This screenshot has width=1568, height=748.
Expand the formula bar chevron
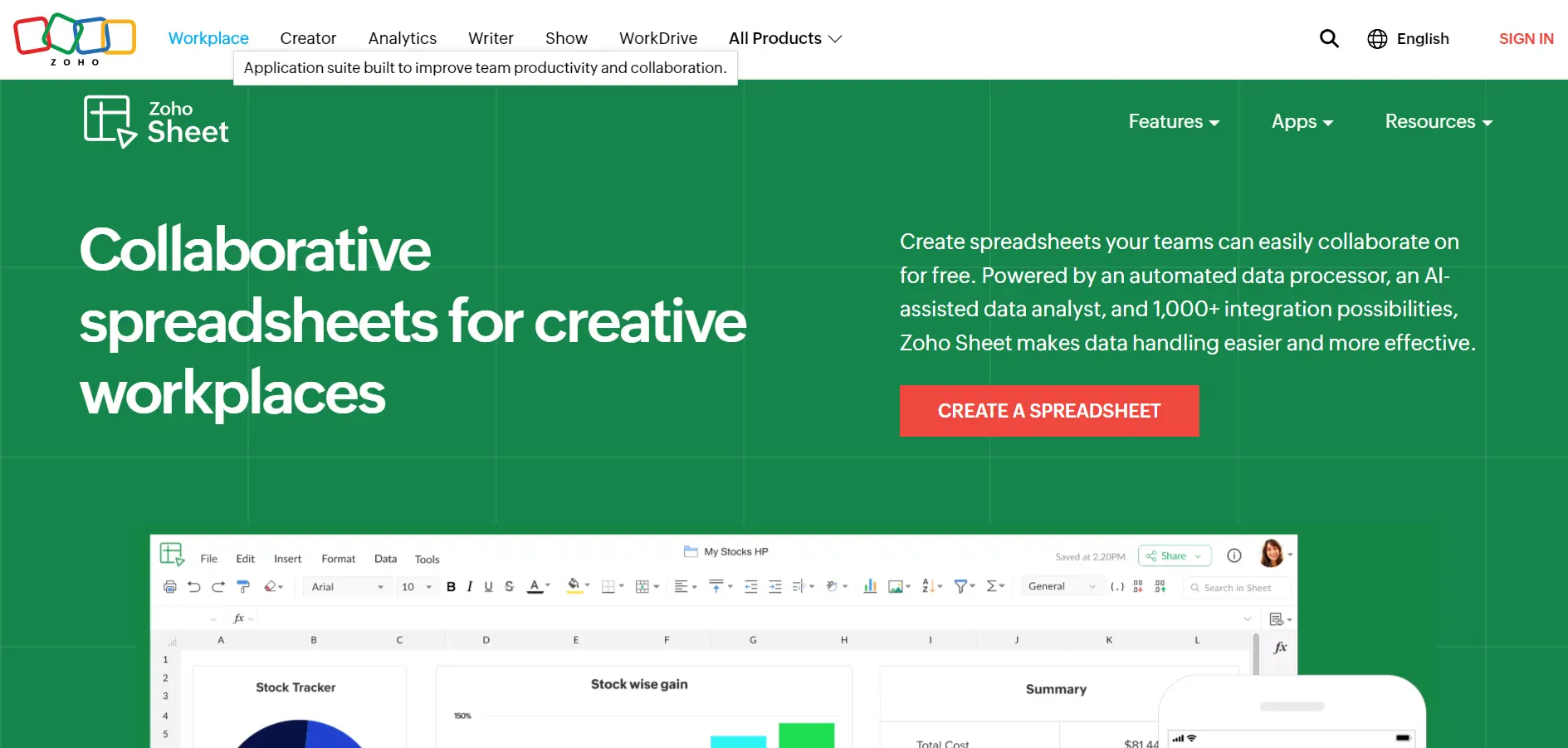point(1247,618)
